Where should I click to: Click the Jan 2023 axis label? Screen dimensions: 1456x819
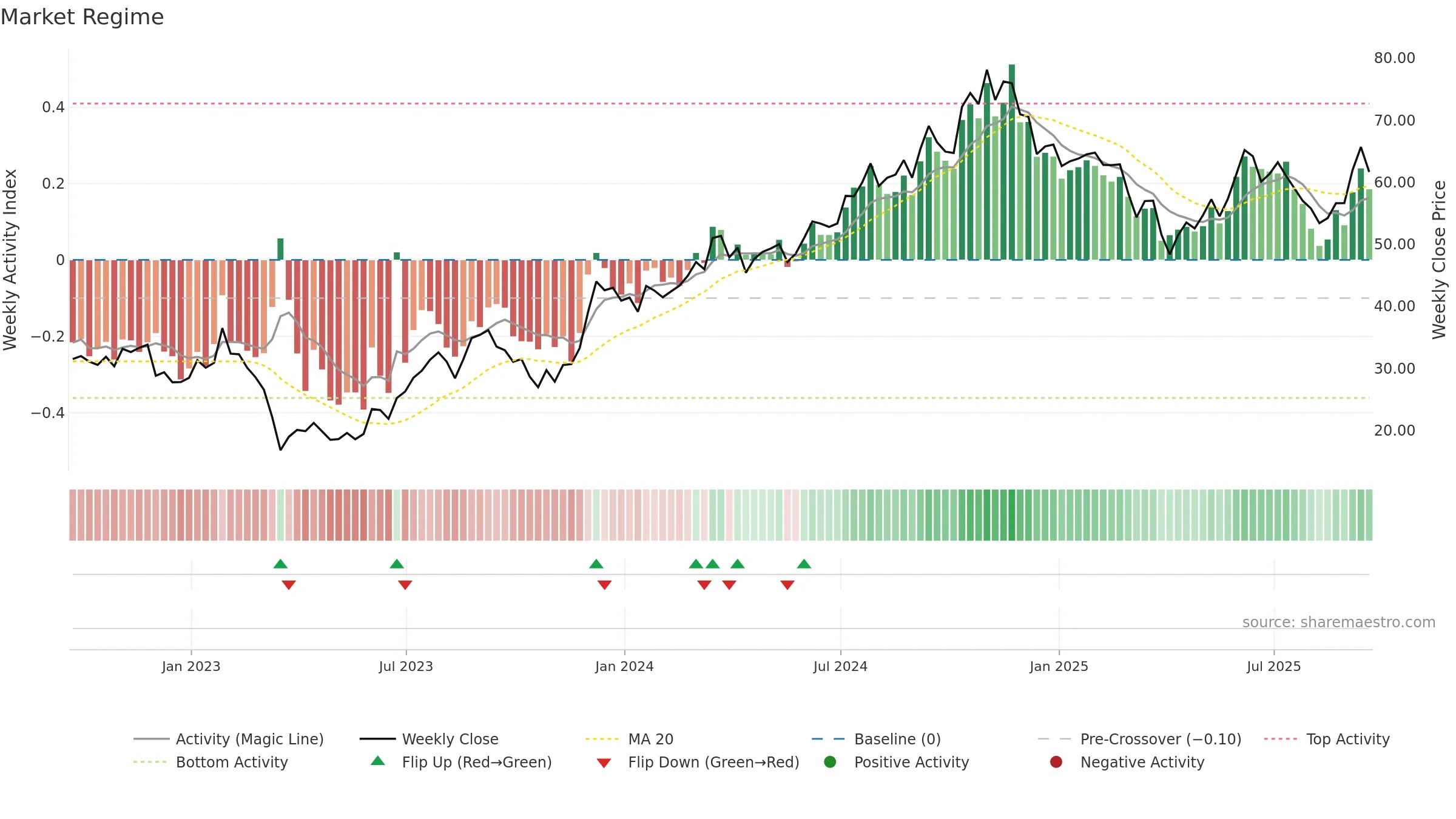click(x=191, y=666)
